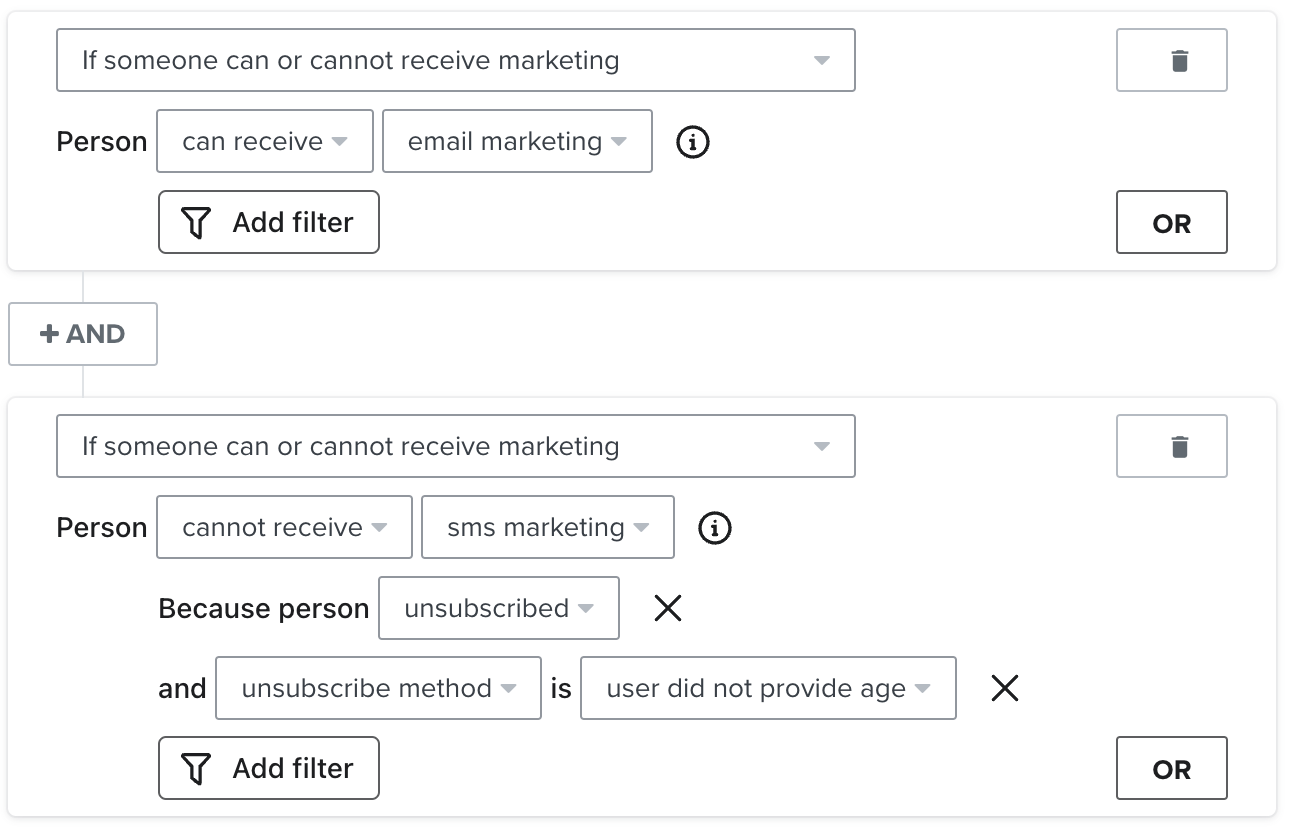Add filter to the sms marketing condition
Viewport: 1292px width, 832px height.
[x=268, y=768]
